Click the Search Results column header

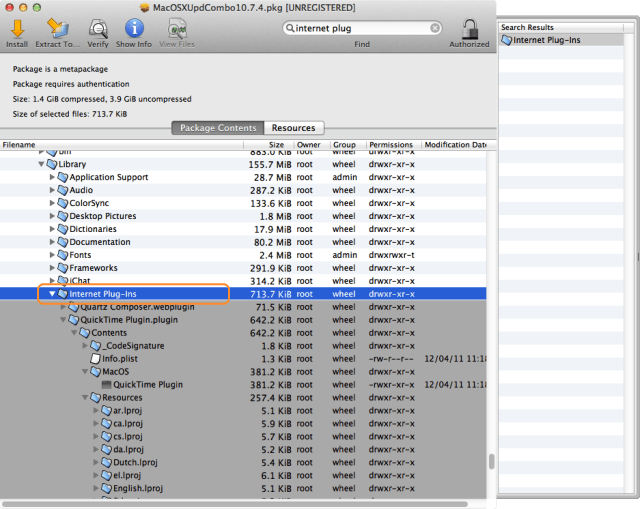562,27
